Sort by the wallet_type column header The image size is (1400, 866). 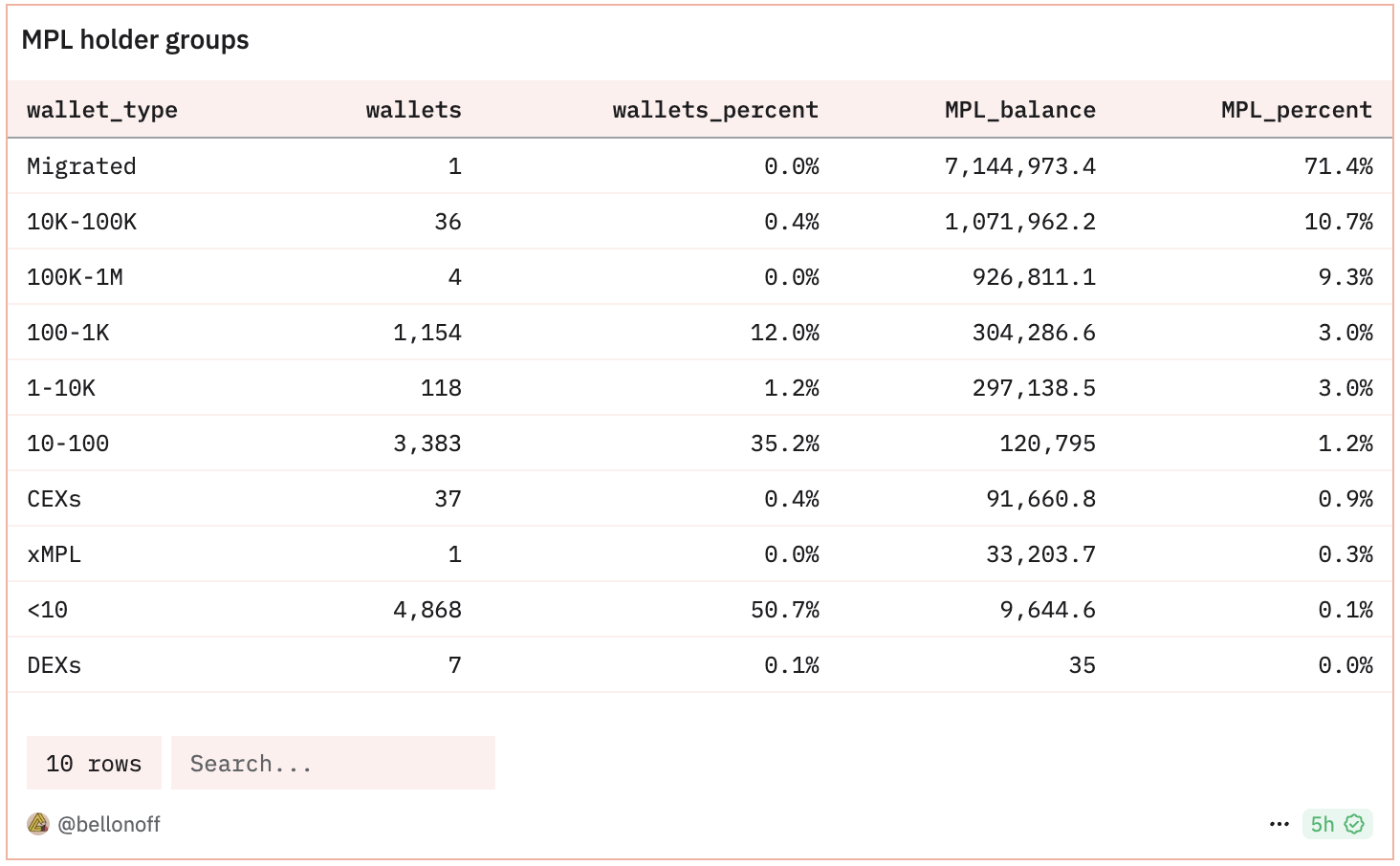(x=102, y=110)
